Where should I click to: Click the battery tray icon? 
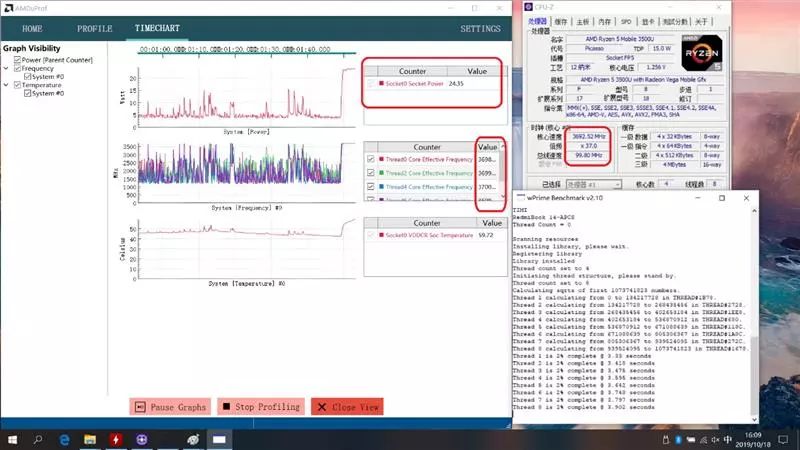(691, 440)
